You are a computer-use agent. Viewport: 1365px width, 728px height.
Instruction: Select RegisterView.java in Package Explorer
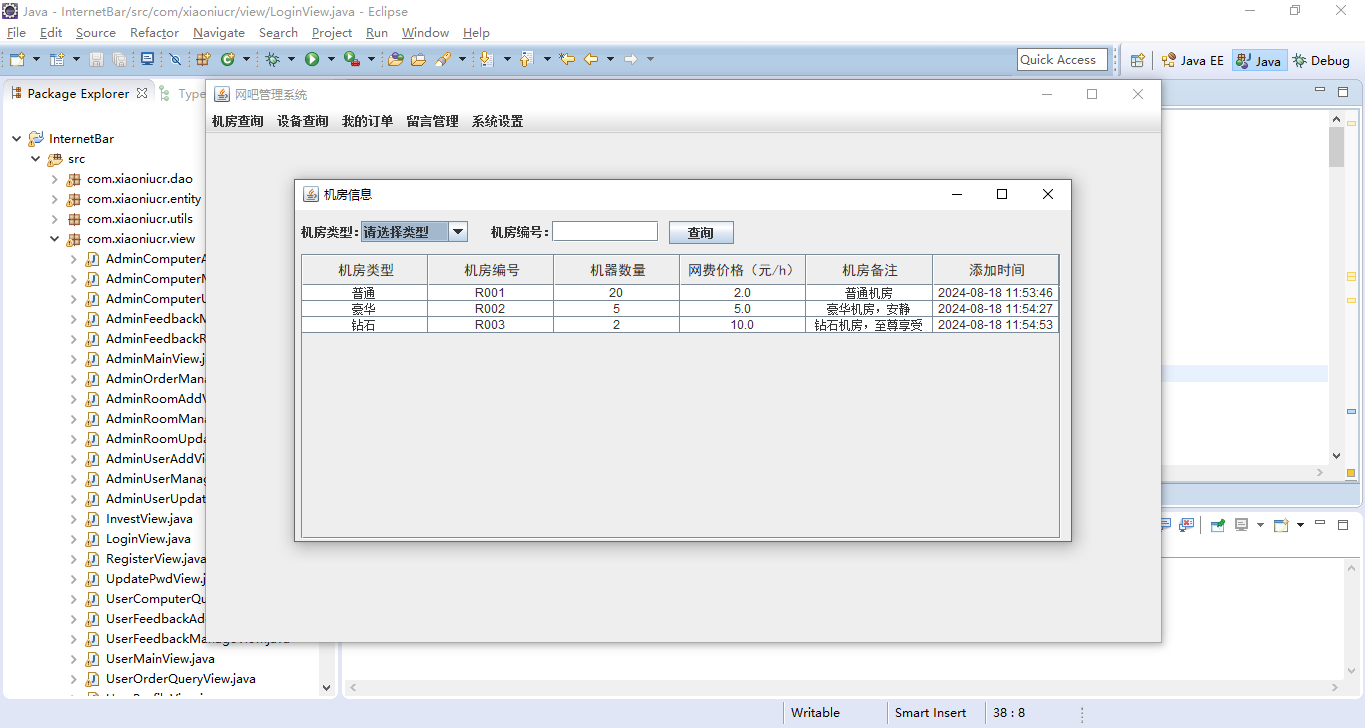(155, 559)
